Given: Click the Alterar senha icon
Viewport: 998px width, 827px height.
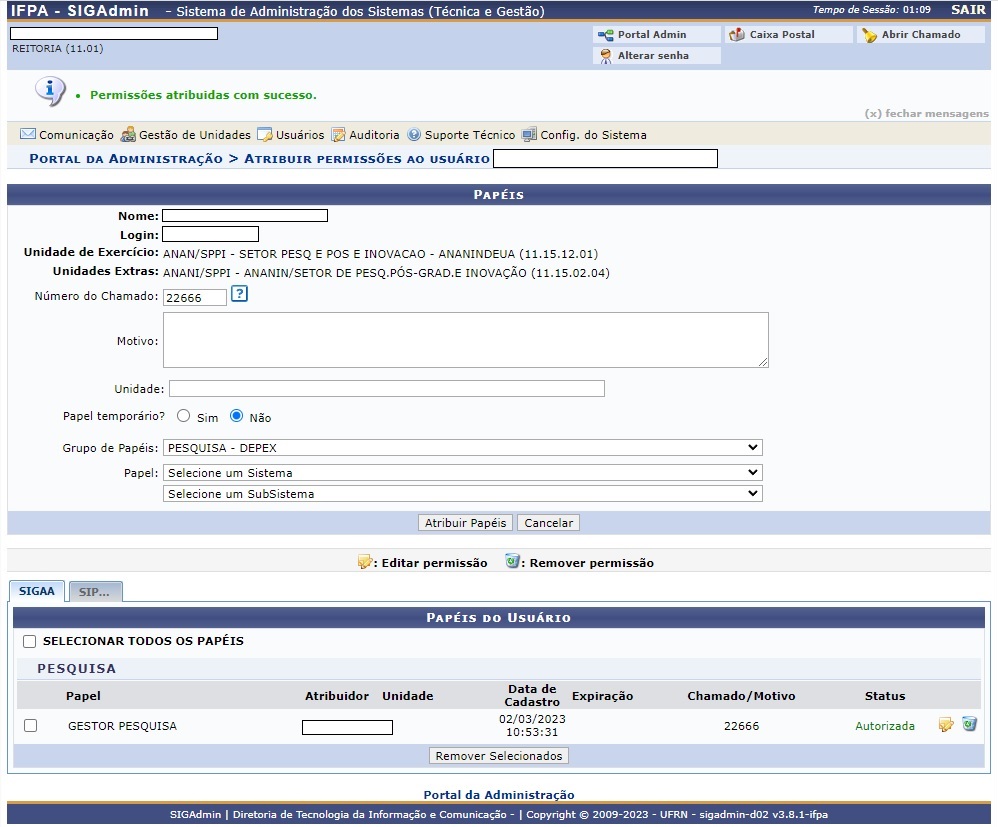Looking at the screenshot, I should 606,56.
